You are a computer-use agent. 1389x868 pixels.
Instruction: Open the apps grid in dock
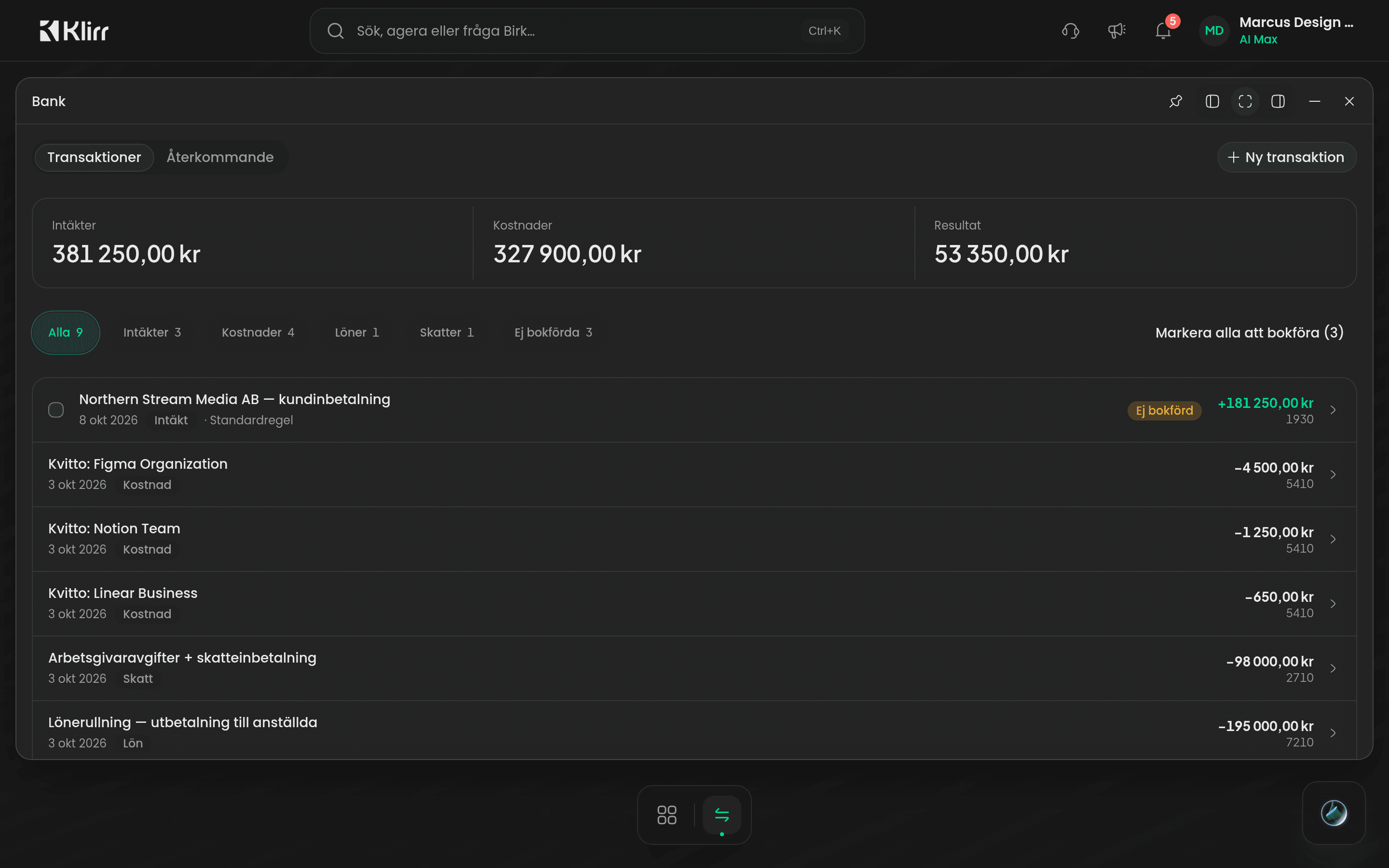[667, 814]
